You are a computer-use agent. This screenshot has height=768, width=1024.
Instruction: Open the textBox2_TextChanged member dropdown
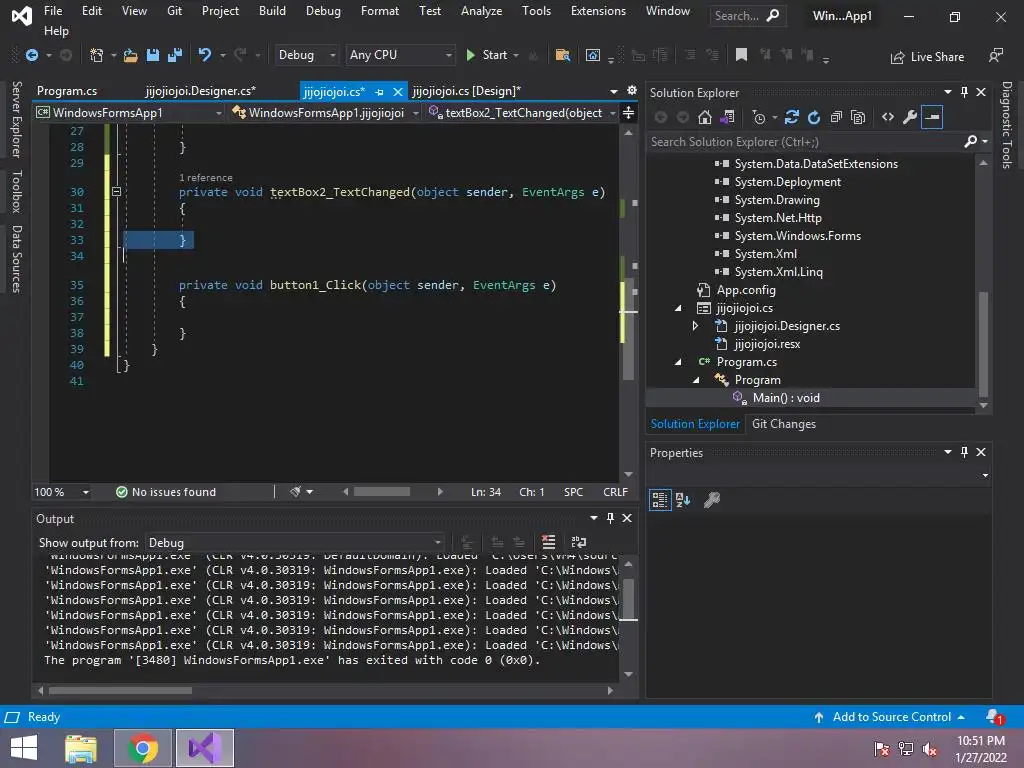pos(521,113)
